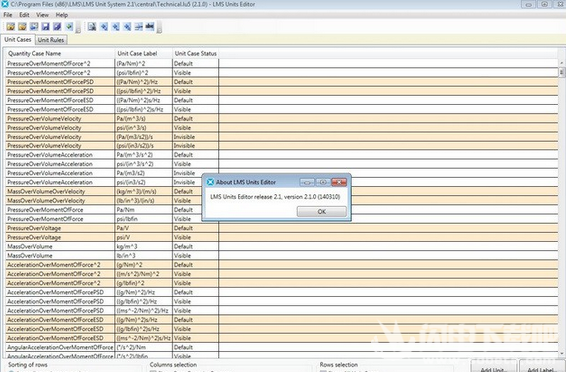Viewport: 566px width, 372px height.
Task: Close the About LMS Units Editor dialog
Action: click(x=339, y=182)
